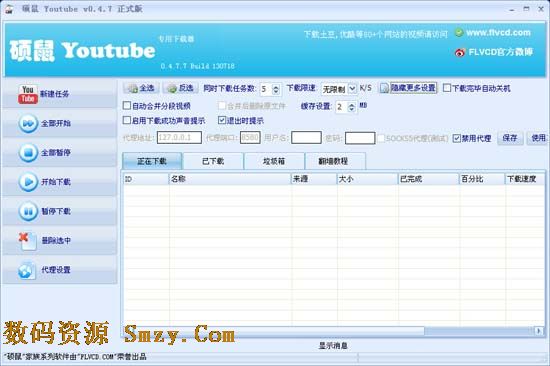Screen dimensions: 550x366
Task: Click the YouTube new task icon
Action: click(28, 94)
